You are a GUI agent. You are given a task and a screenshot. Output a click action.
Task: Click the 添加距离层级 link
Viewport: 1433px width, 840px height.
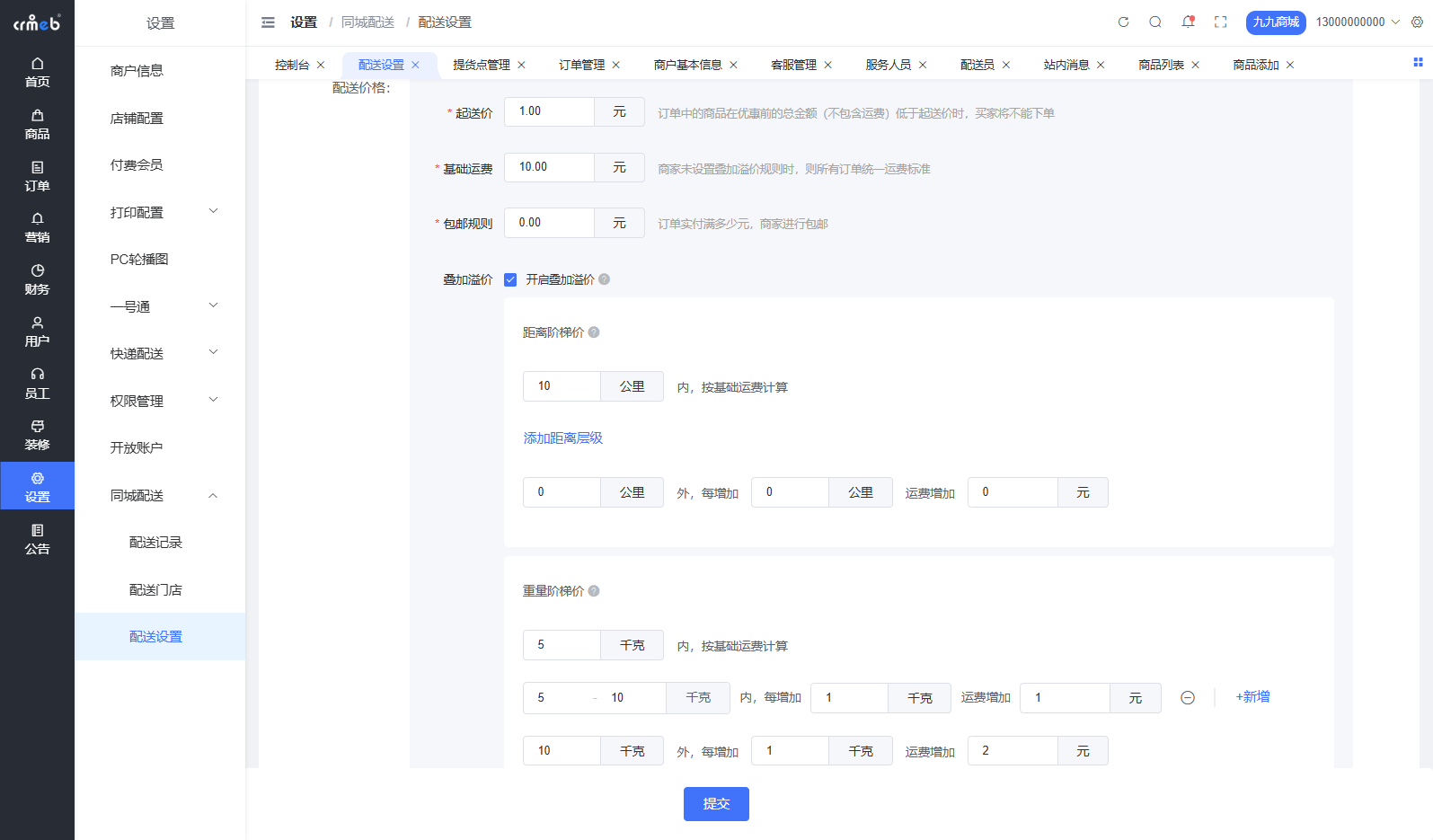563,438
